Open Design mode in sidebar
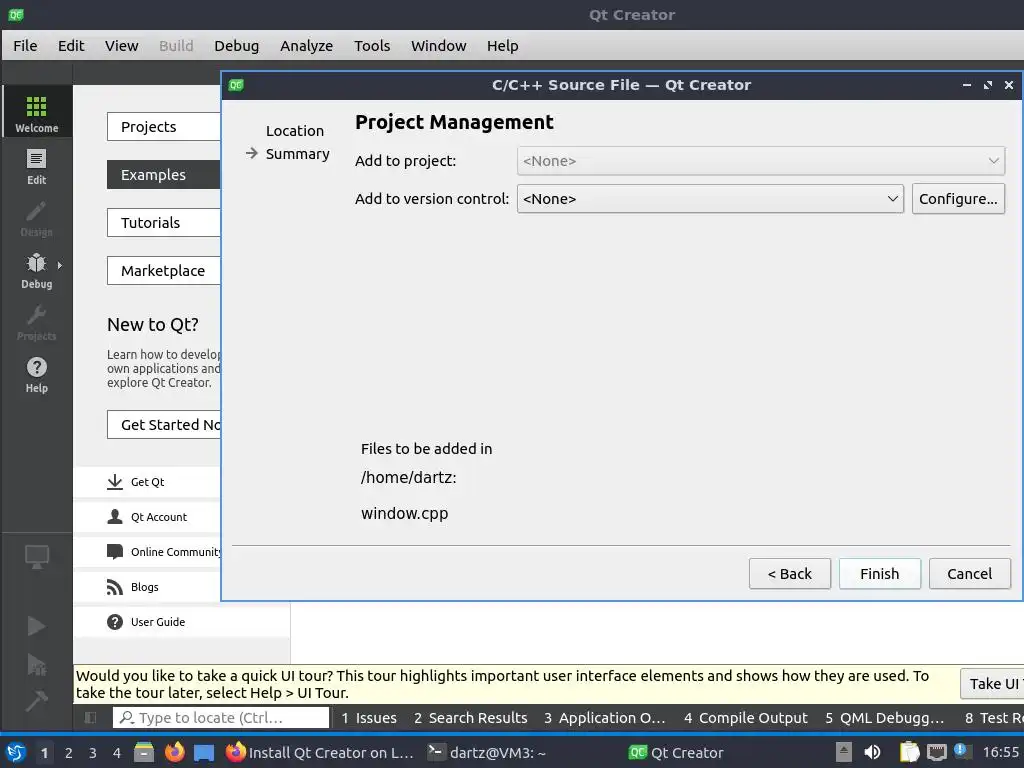This screenshot has width=1024, height=768. coord(37,218)
